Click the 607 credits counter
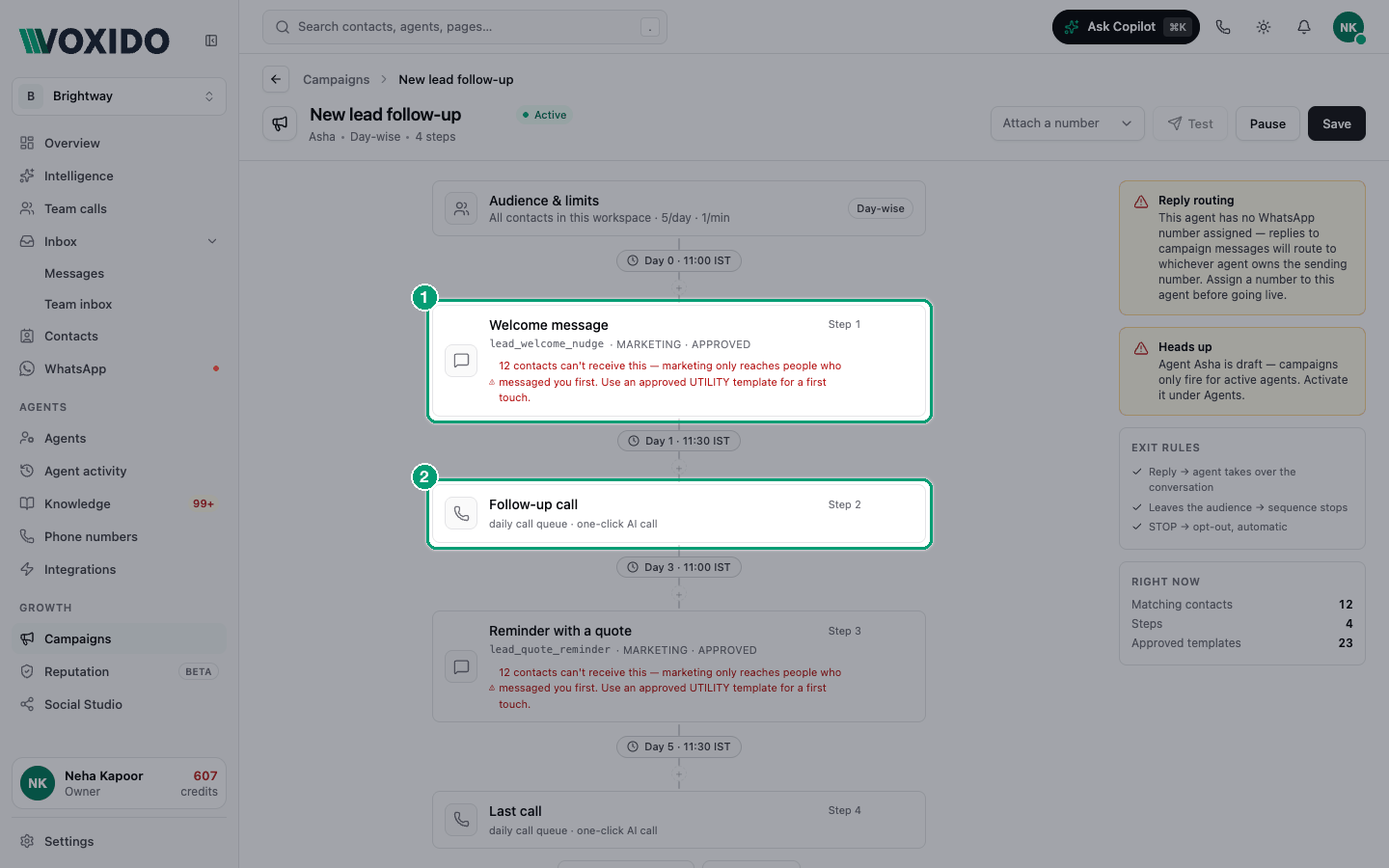 [x=200, y=783]
